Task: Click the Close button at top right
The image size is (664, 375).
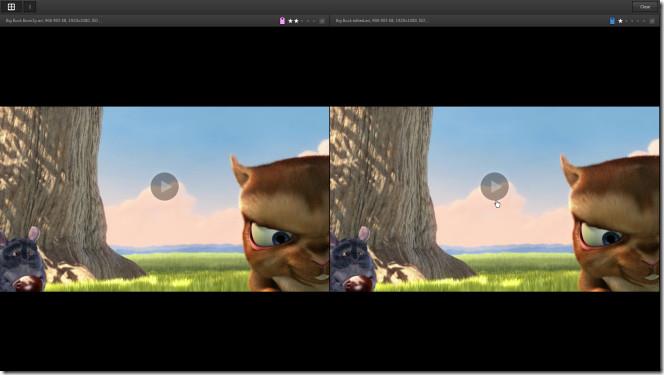Action: [x=645, y=7]
